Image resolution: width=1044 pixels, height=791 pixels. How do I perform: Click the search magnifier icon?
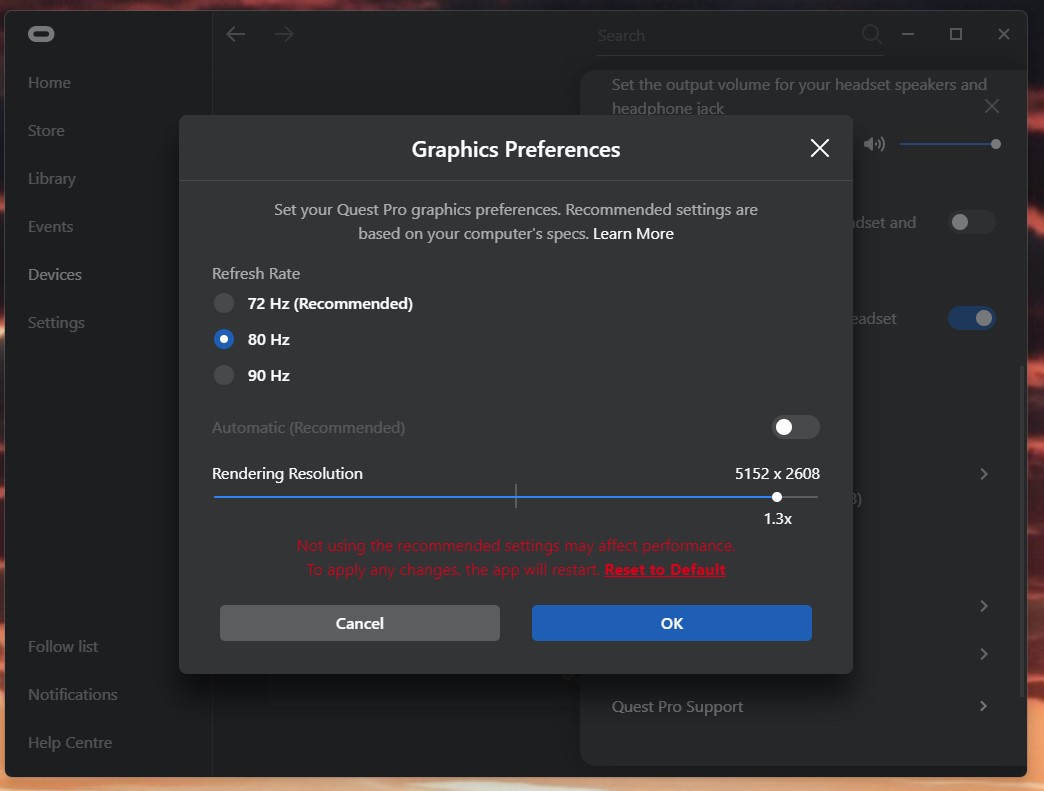pos(872,33)
